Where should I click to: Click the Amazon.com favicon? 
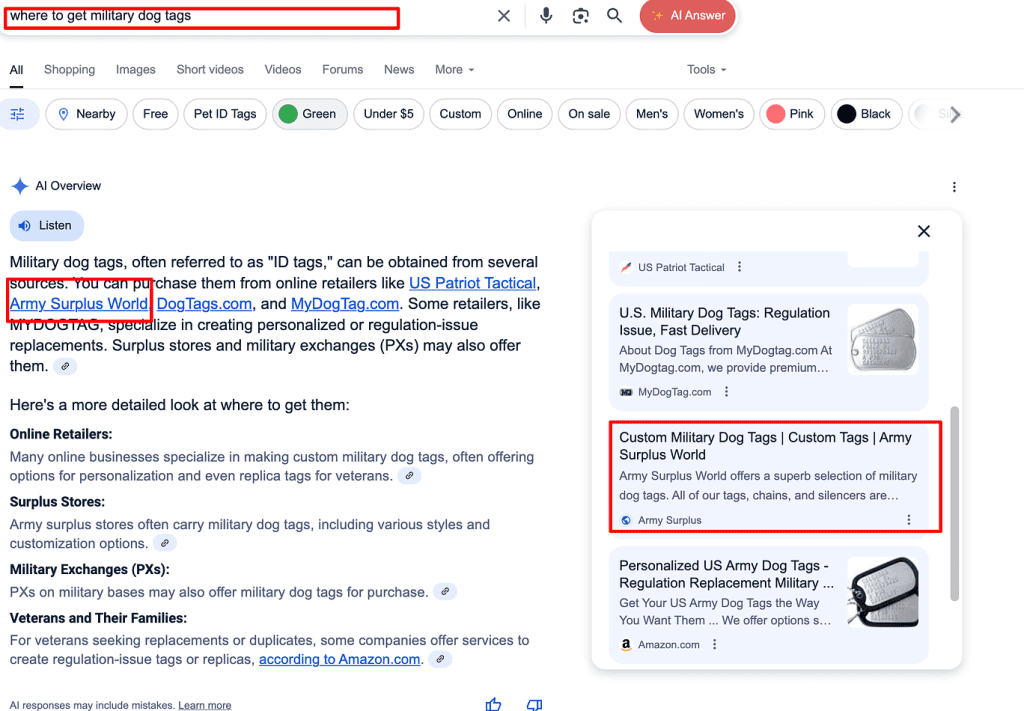click(626, 644)
